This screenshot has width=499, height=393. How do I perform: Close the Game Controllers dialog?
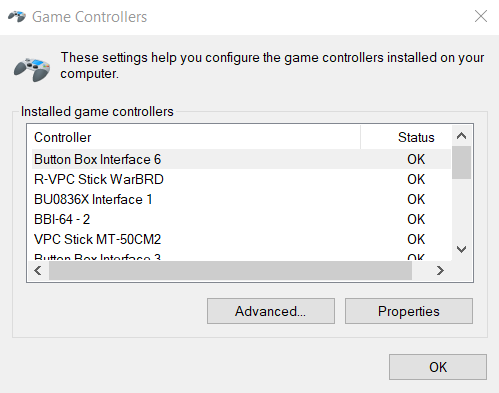[x=481, y=16]
